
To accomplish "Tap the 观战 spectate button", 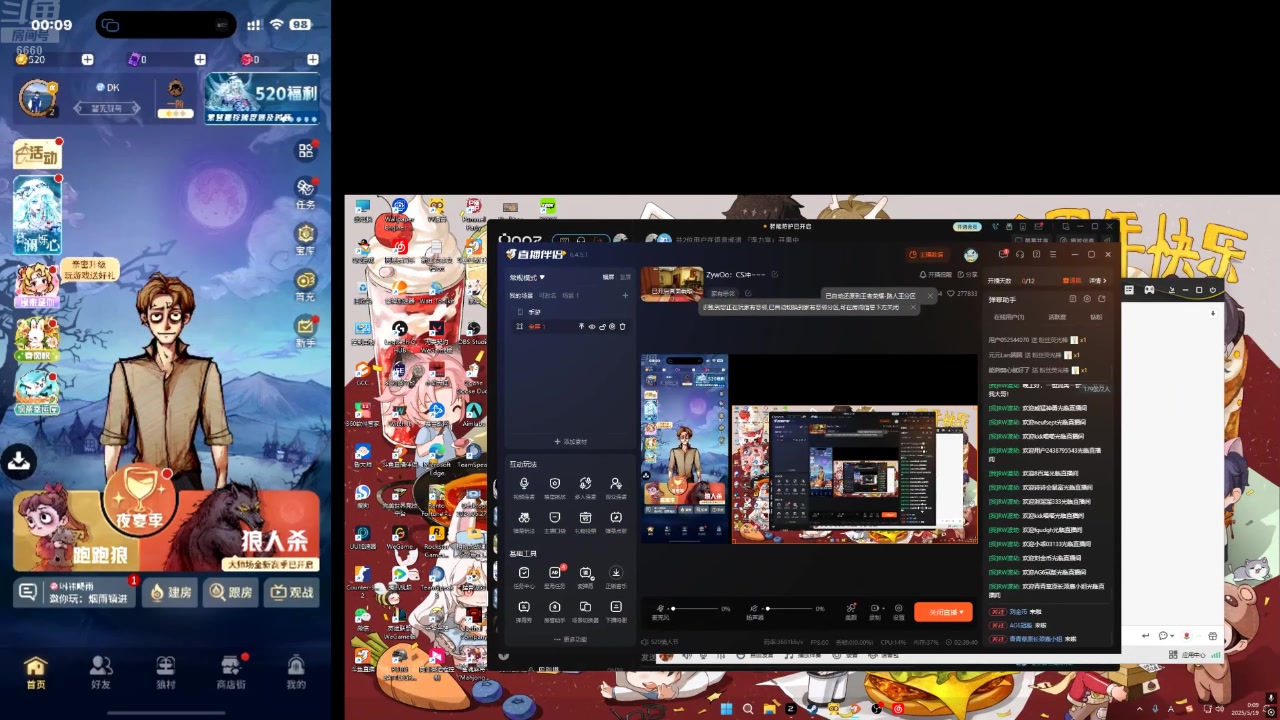I will click(290, 592).
